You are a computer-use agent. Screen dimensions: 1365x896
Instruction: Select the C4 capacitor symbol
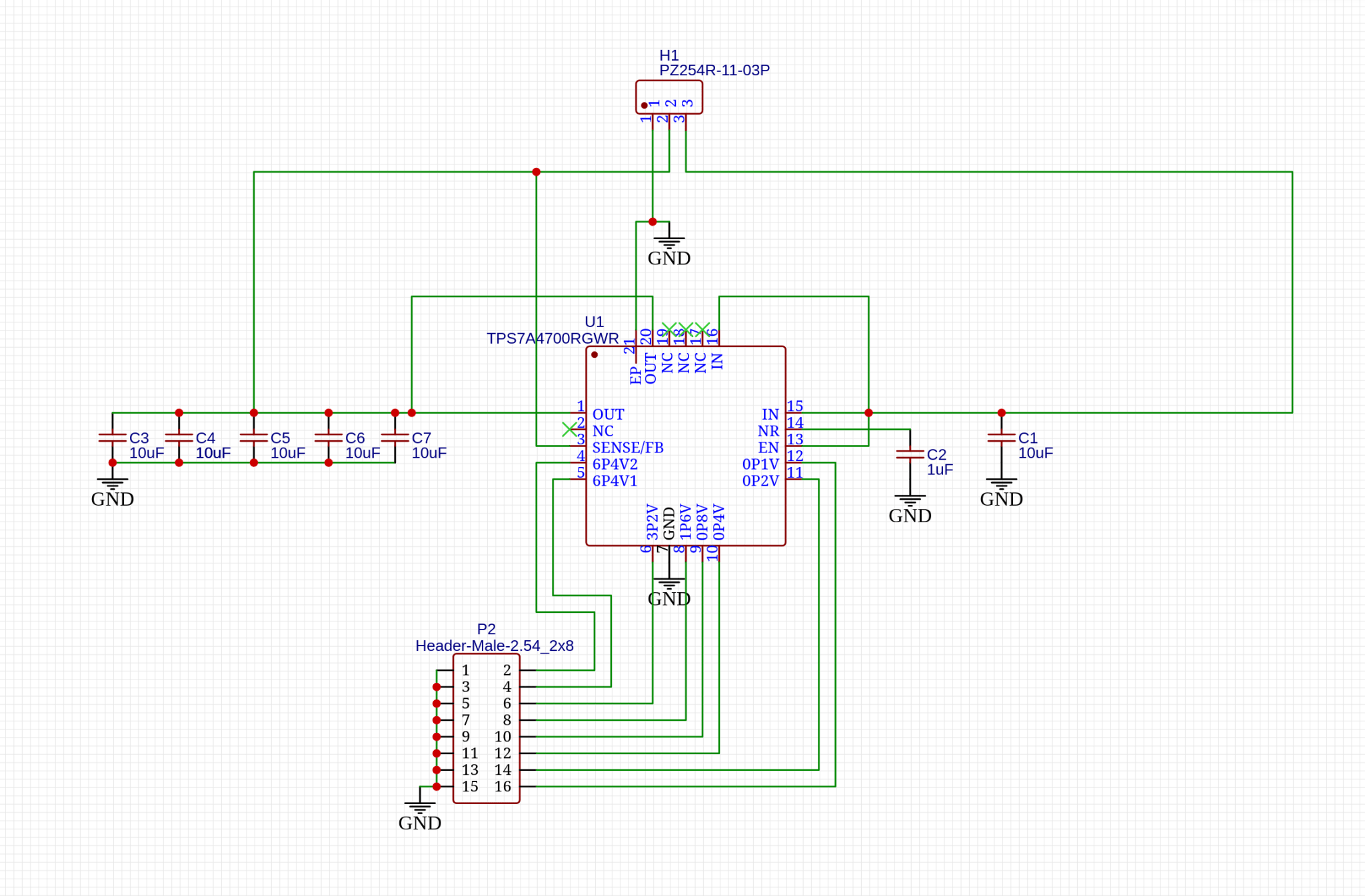[x=179, y=438]
